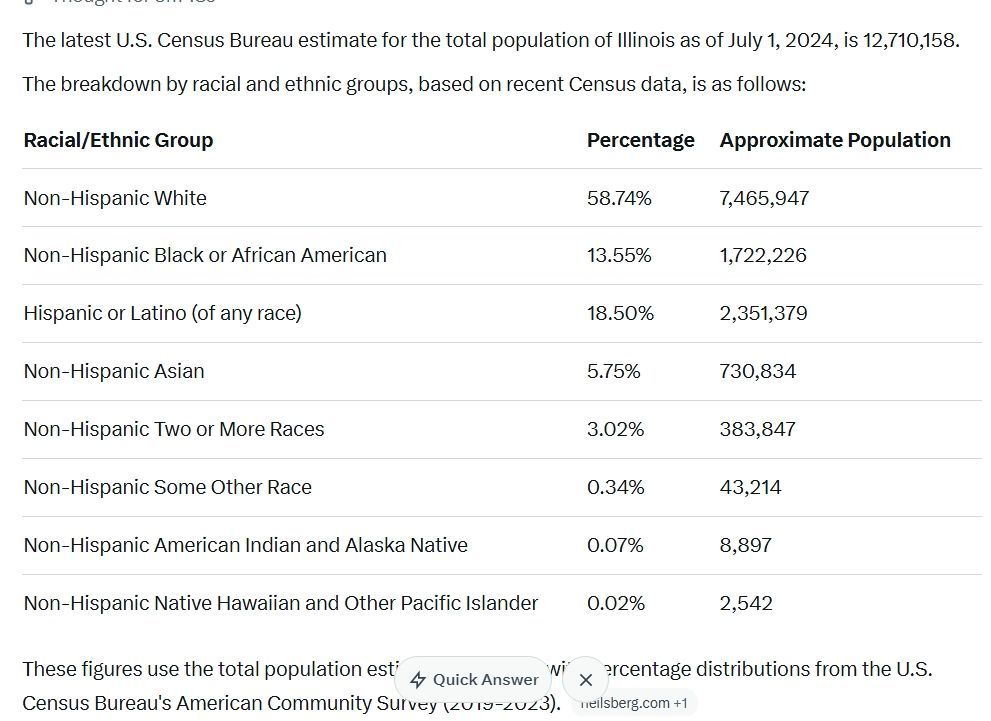991x721 pixels.
Task: Dismiss the Quick Answer popup with X
Action: click(586, 680)
